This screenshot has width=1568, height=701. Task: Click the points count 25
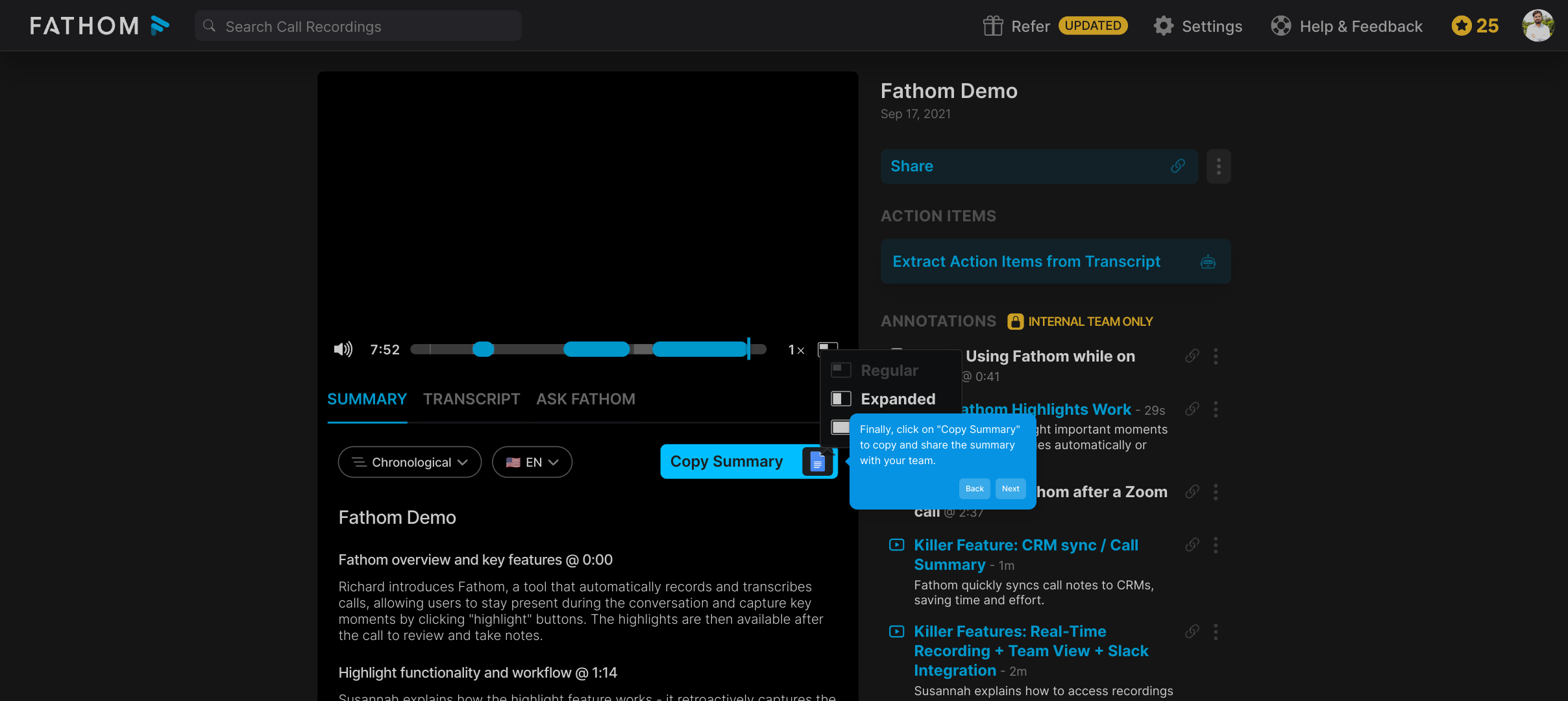tap(1488, 26)
